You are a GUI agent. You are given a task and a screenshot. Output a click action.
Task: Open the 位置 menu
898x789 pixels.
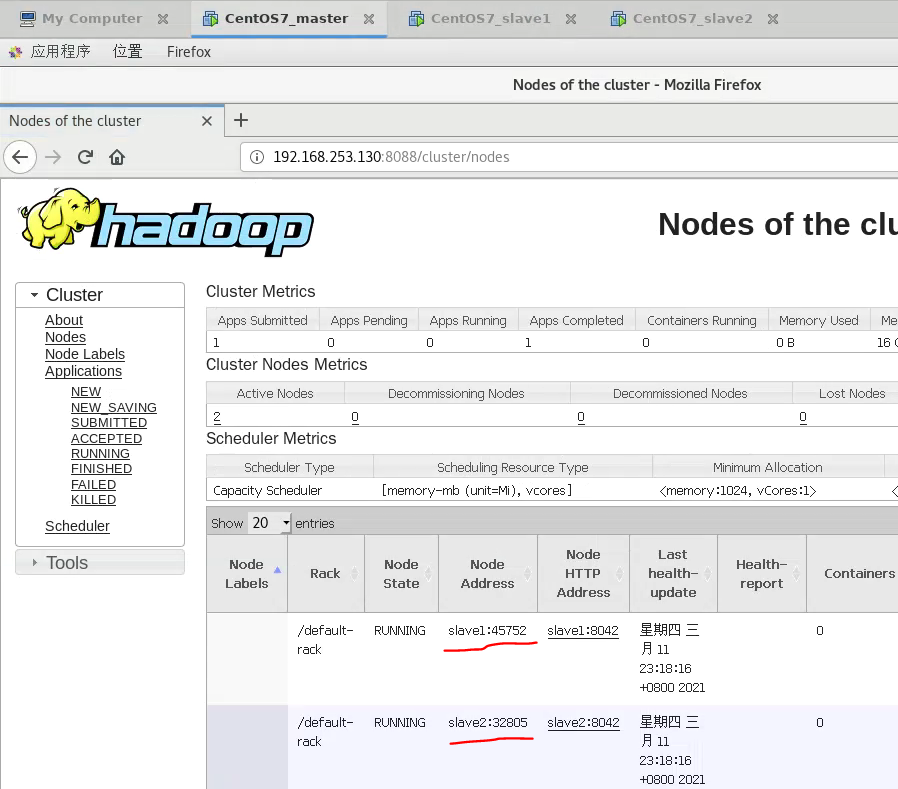pyautogui.click(x=127, y=52)
